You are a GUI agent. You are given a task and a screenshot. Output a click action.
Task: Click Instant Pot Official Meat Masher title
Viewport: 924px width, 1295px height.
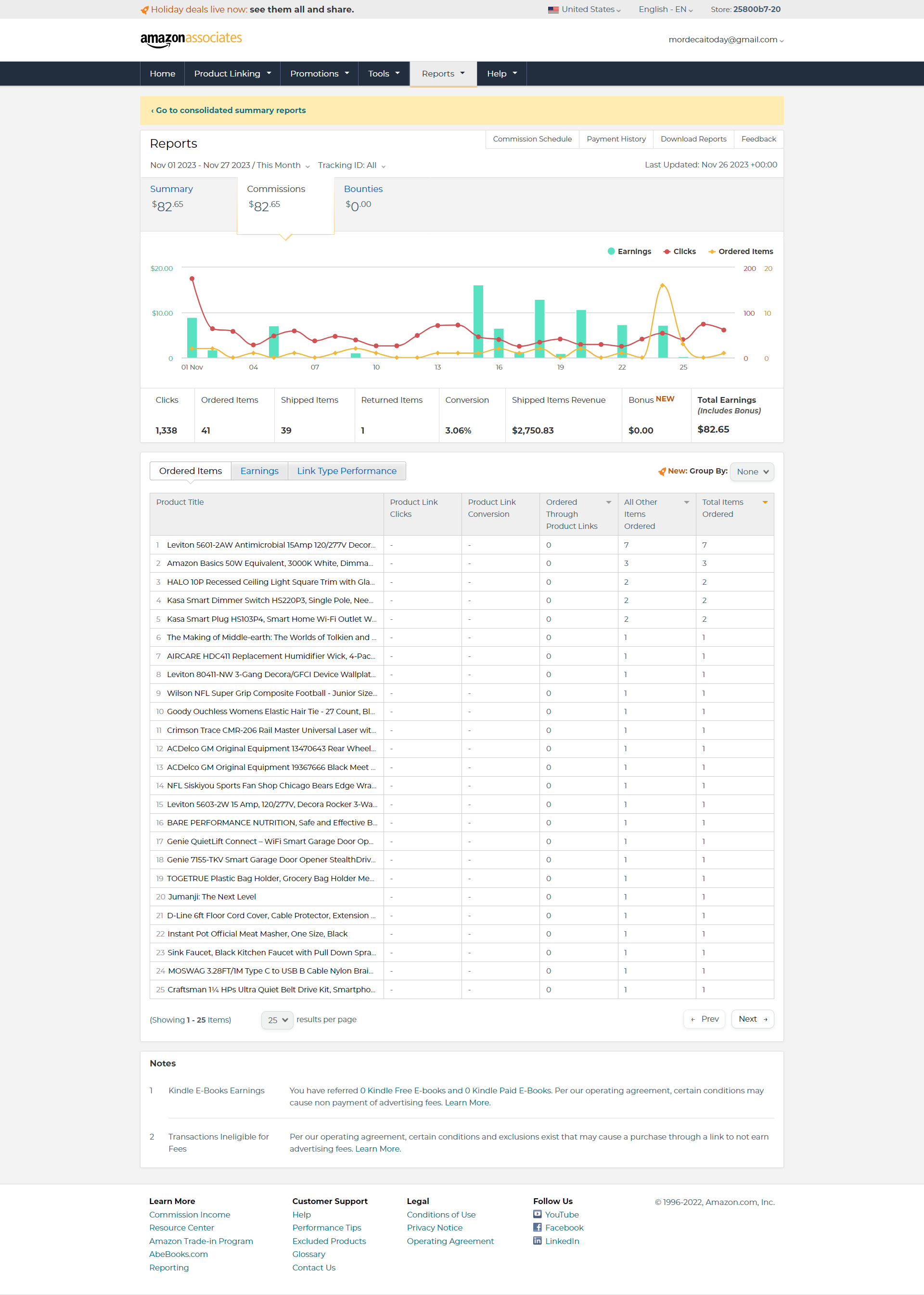coord(257,934)
